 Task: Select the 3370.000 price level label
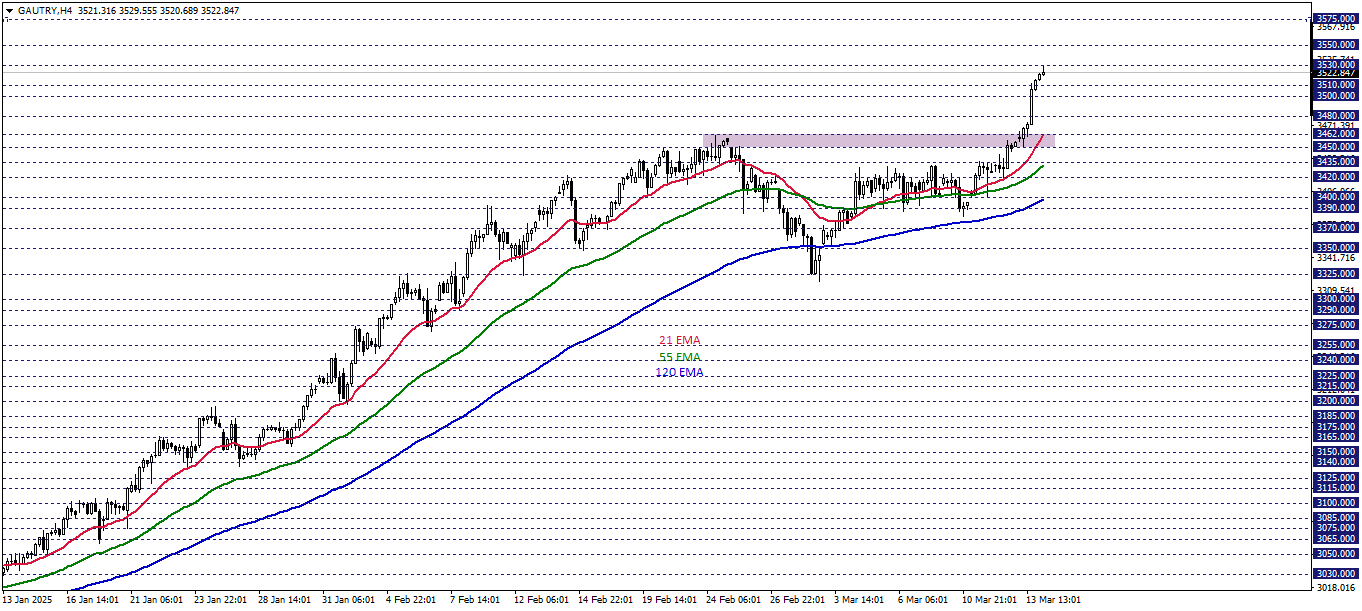click(1336, 228)
